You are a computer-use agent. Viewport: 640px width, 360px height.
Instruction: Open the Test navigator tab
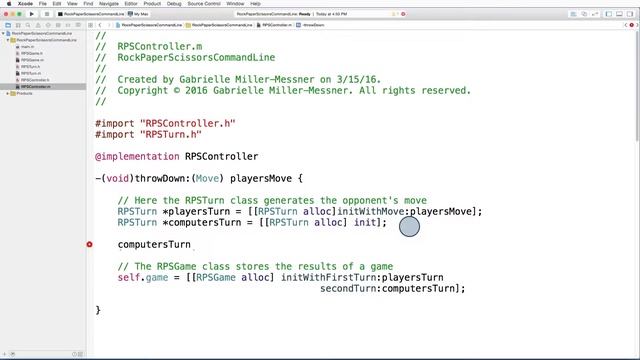tap(48, 25)
